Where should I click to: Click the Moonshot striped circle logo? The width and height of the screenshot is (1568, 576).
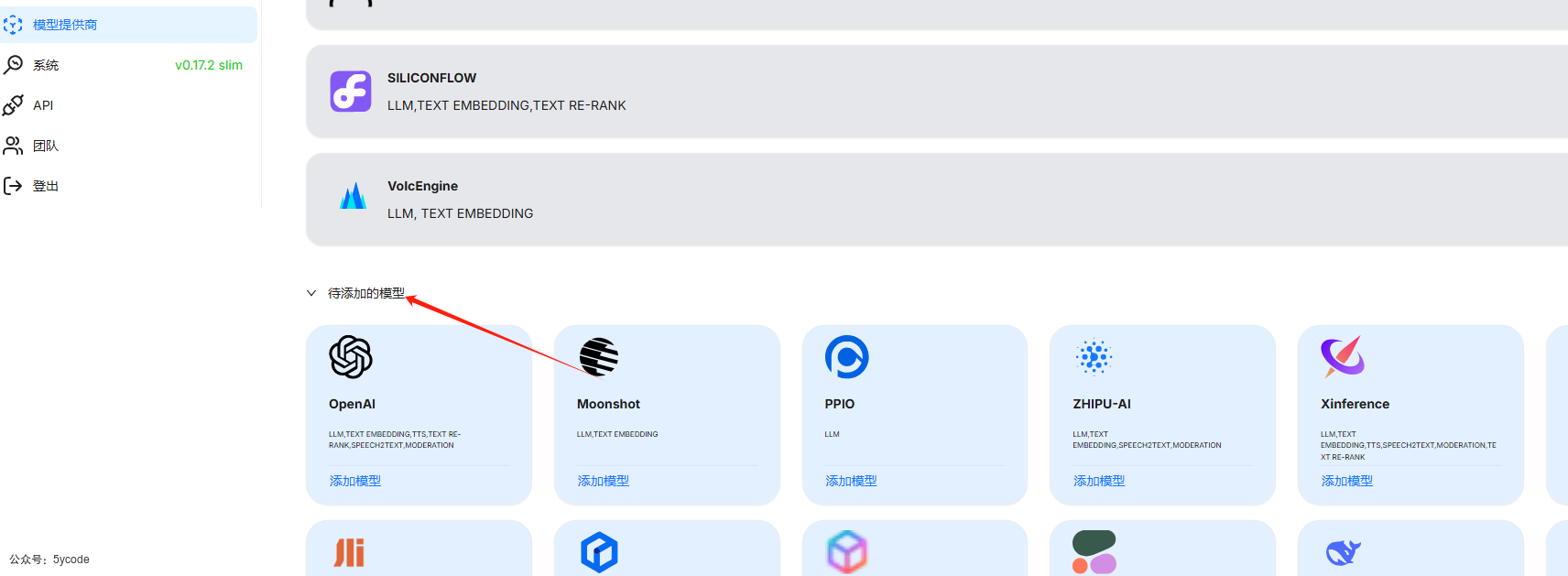click(x=599, y=357)
